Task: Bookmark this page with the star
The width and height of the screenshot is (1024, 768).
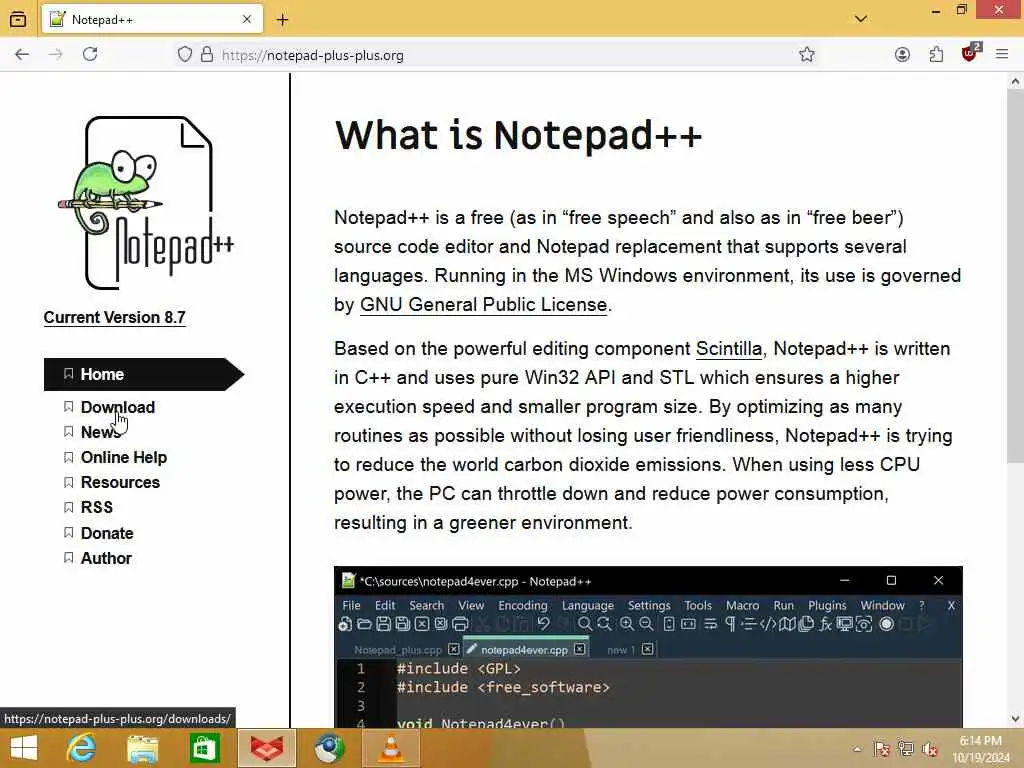Action: (807, 54)
